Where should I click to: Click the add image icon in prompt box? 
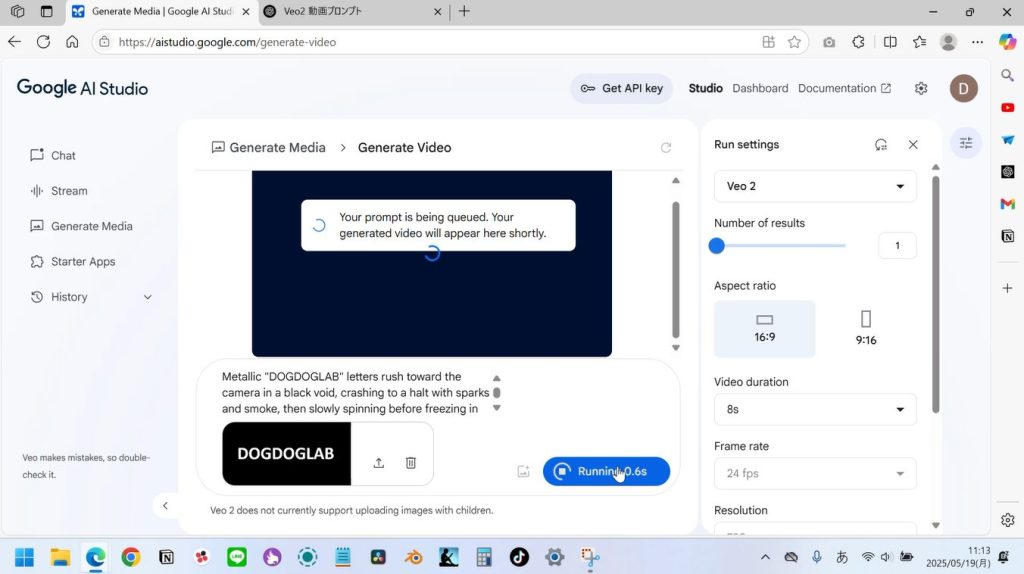point(523,472)
